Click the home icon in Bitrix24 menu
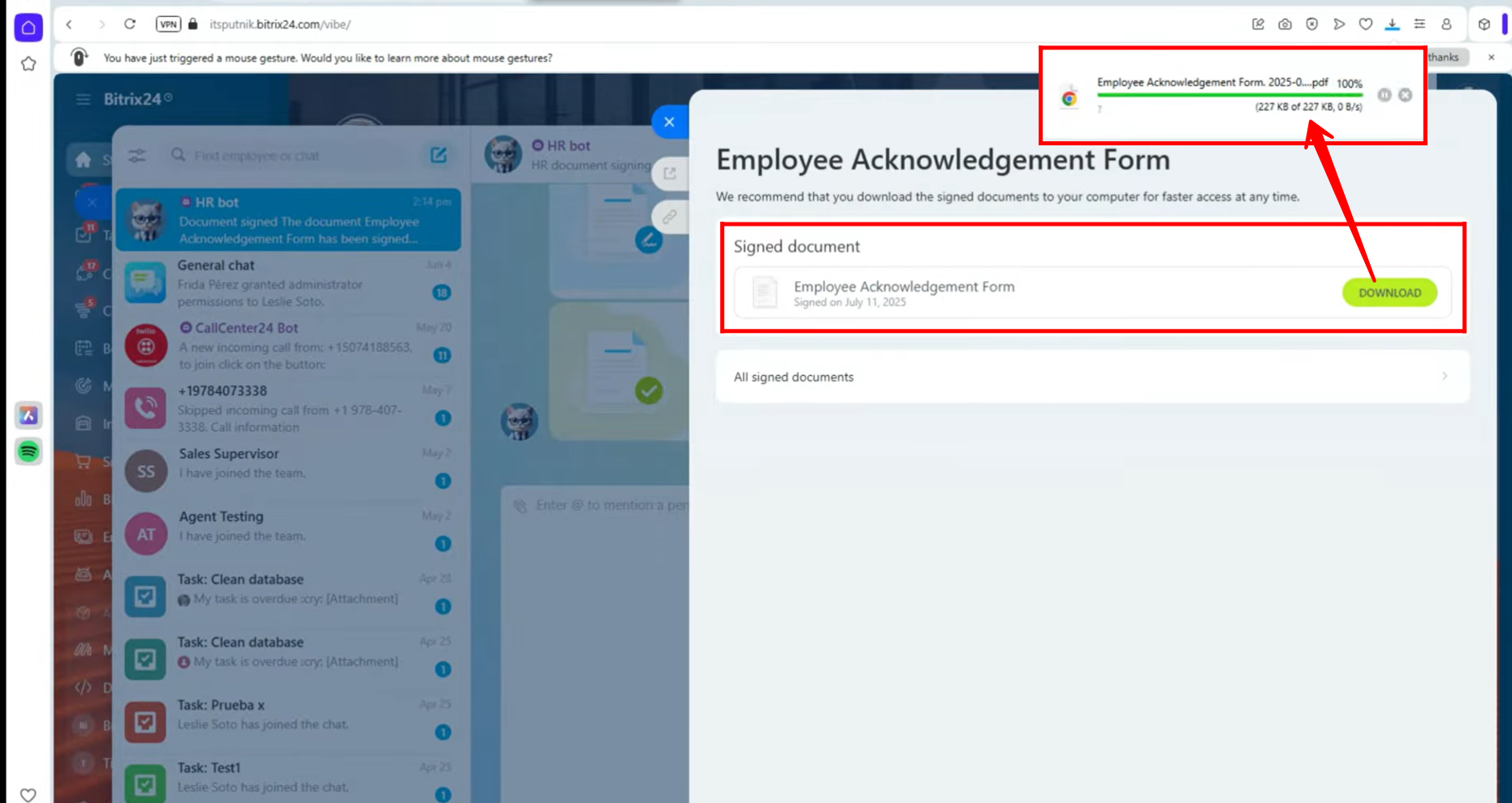The height and width of the screenshot is (803, 1512). (83, 160)
